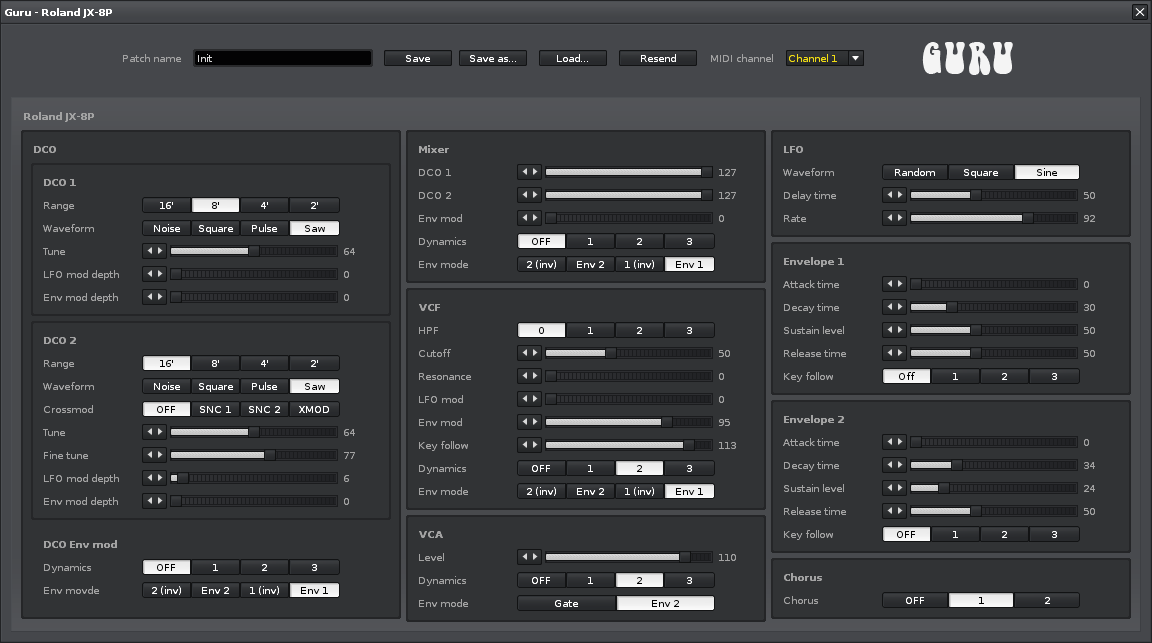Viewport: 1152px width, 643px height.
Task: Select Square waveform for DCO 1
Action: 216,229
